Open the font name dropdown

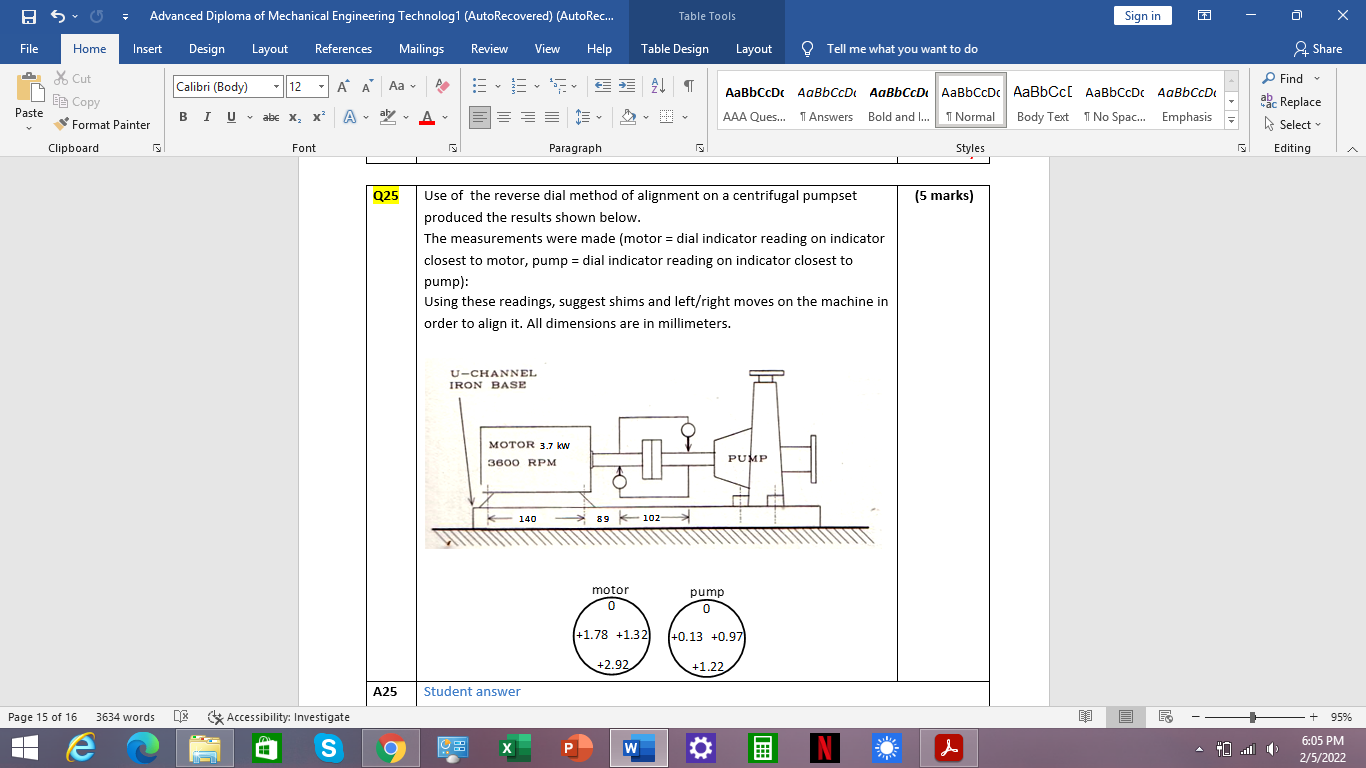click(277, 87)
